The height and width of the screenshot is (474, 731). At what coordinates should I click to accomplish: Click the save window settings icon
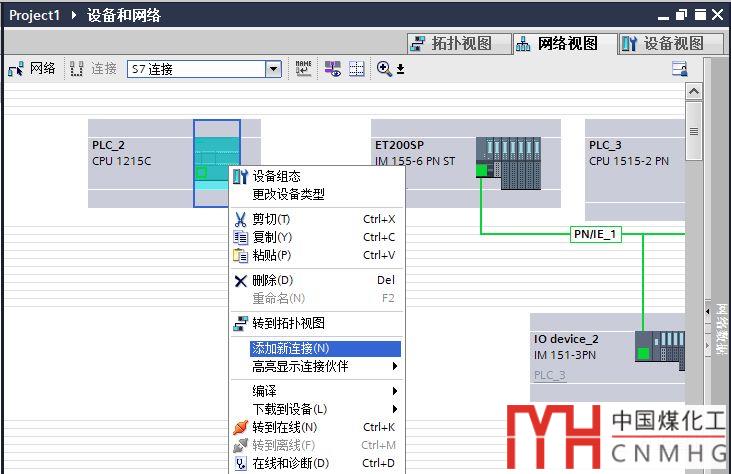679,69
